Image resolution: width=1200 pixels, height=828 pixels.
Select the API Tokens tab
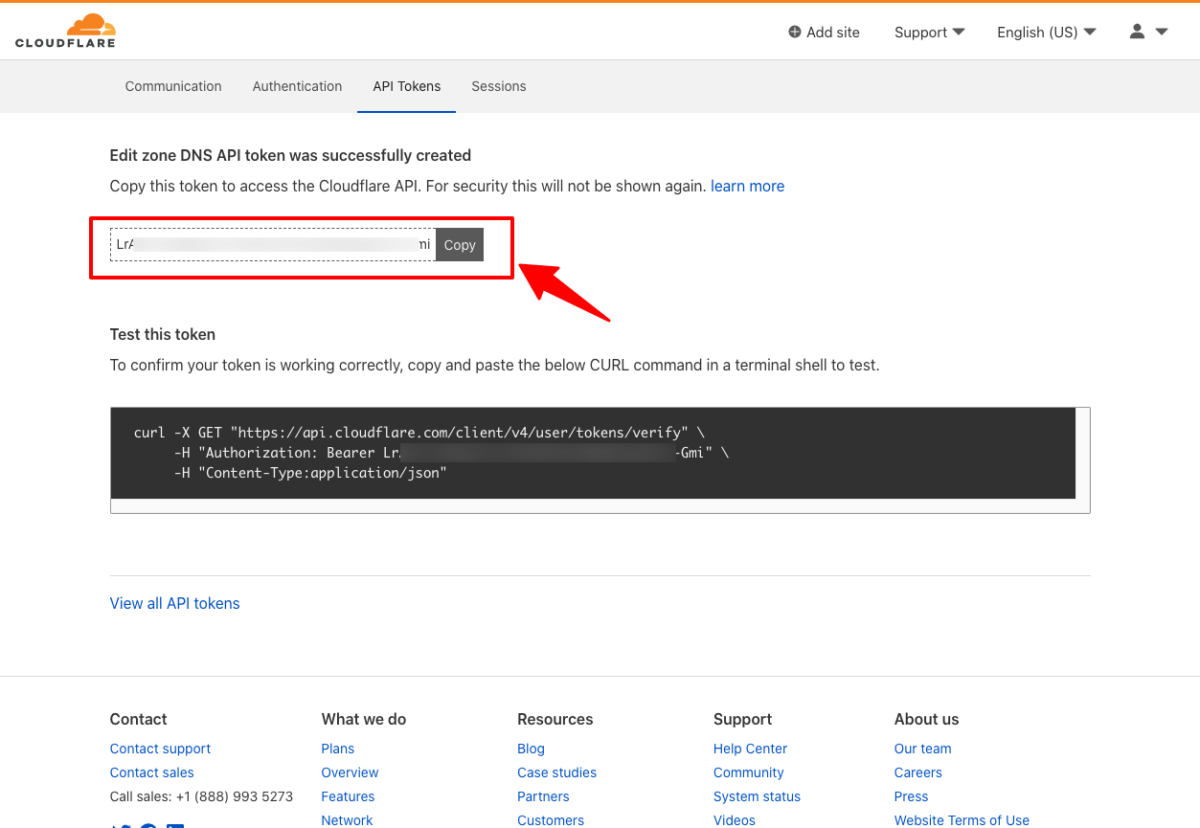[406, 86]
